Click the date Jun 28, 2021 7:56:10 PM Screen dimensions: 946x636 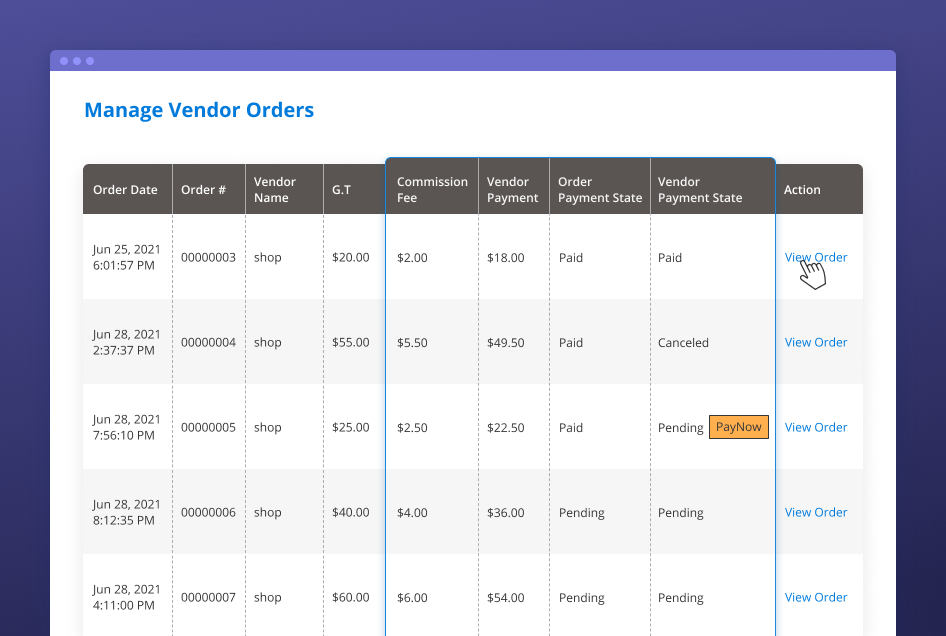[x=126, y=427]
